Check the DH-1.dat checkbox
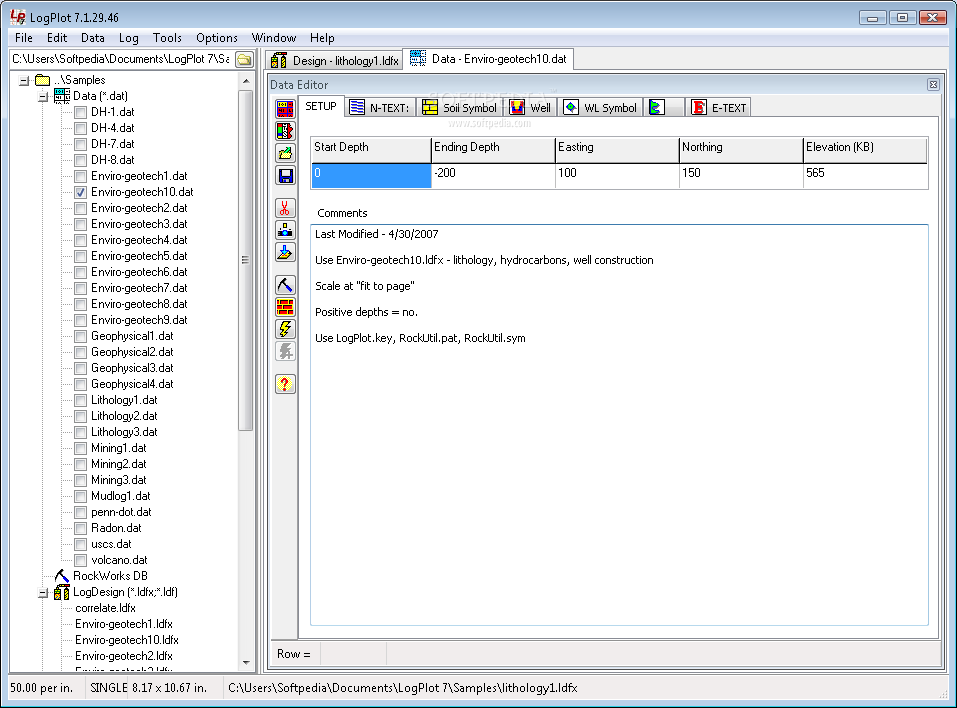Image resolution: width=957 pixels, height=708 pixels. [x=81, y=112]
